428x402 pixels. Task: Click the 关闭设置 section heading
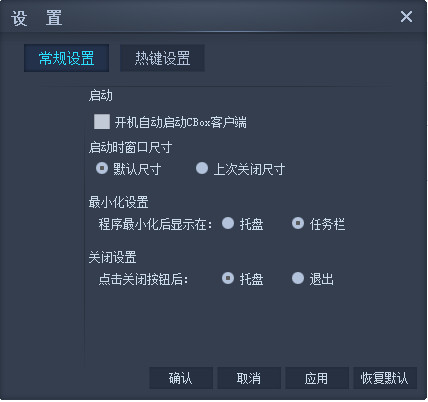tap(112, 257)
